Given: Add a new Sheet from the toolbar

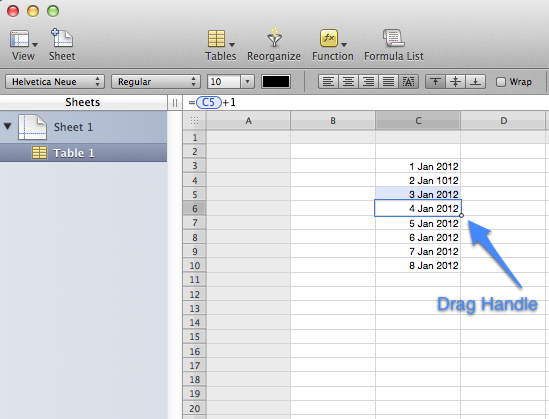Looking at the screenshot, I should (62, 46).
